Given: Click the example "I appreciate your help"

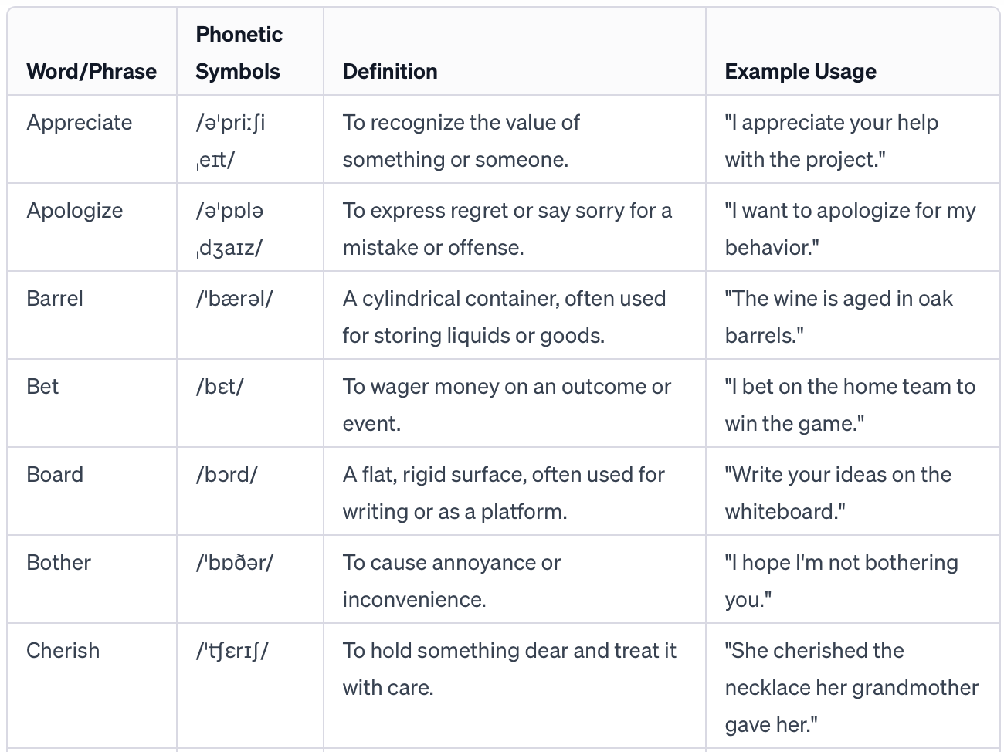Looking at the screenshot, I should click(x=831, y=141).
